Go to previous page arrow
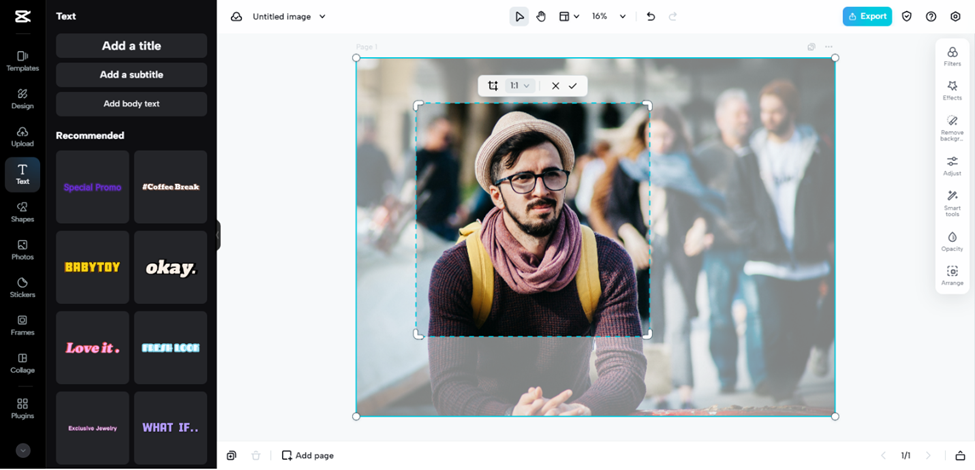Image resolution: width=975 pixels, height=470 pixels. (883, 456)
